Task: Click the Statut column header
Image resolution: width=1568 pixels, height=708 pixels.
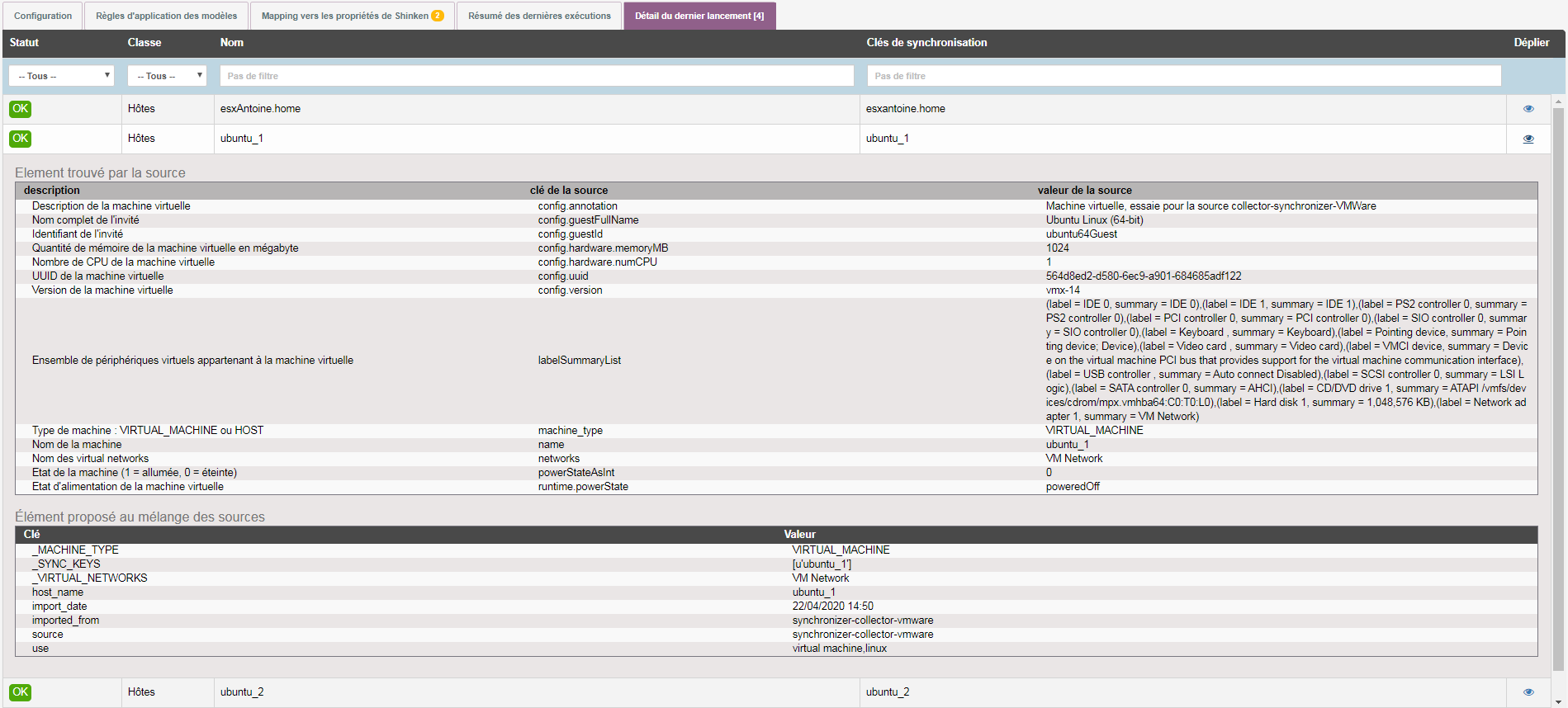Action: click(24, 43)
